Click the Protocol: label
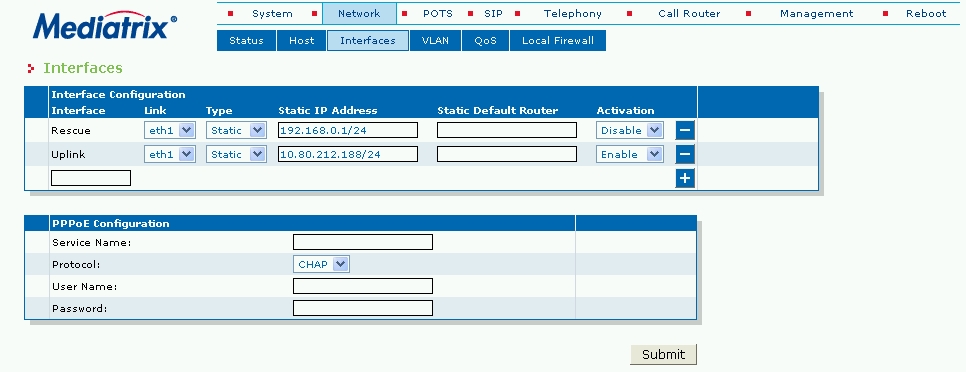Viewport: 966px width, 372px height. 76,265
